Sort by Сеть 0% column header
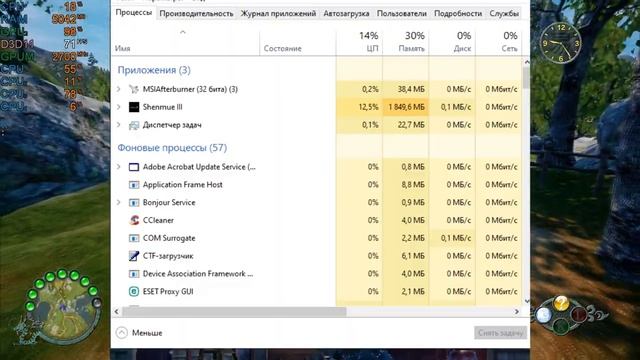Image resolution: width=640 pixels, height=360 pixels. 499,42
